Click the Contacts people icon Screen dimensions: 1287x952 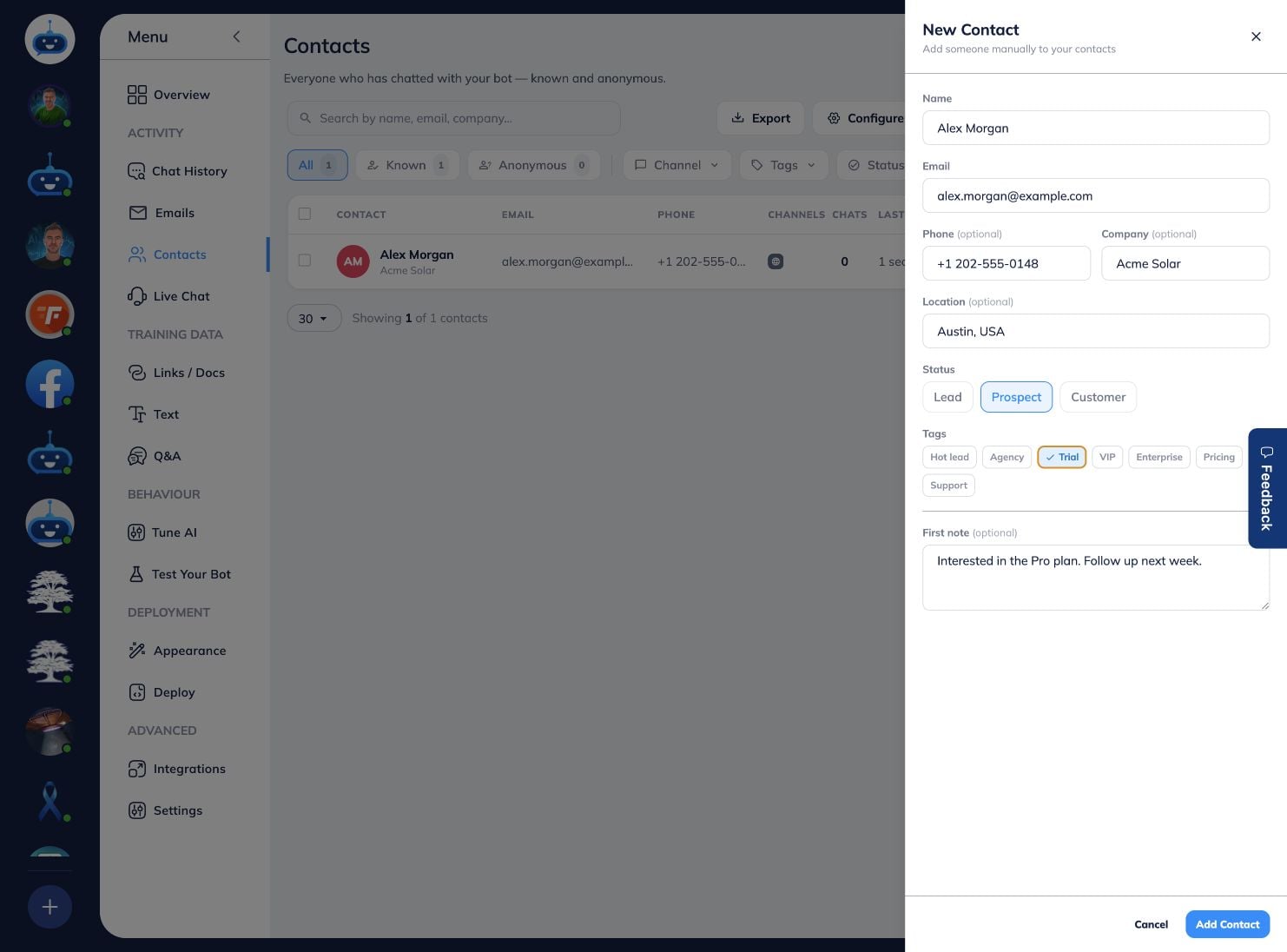point(137,255)
